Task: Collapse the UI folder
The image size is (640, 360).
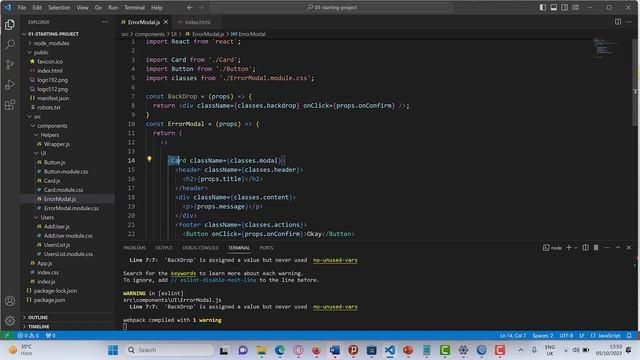Action: click(36, 153)
